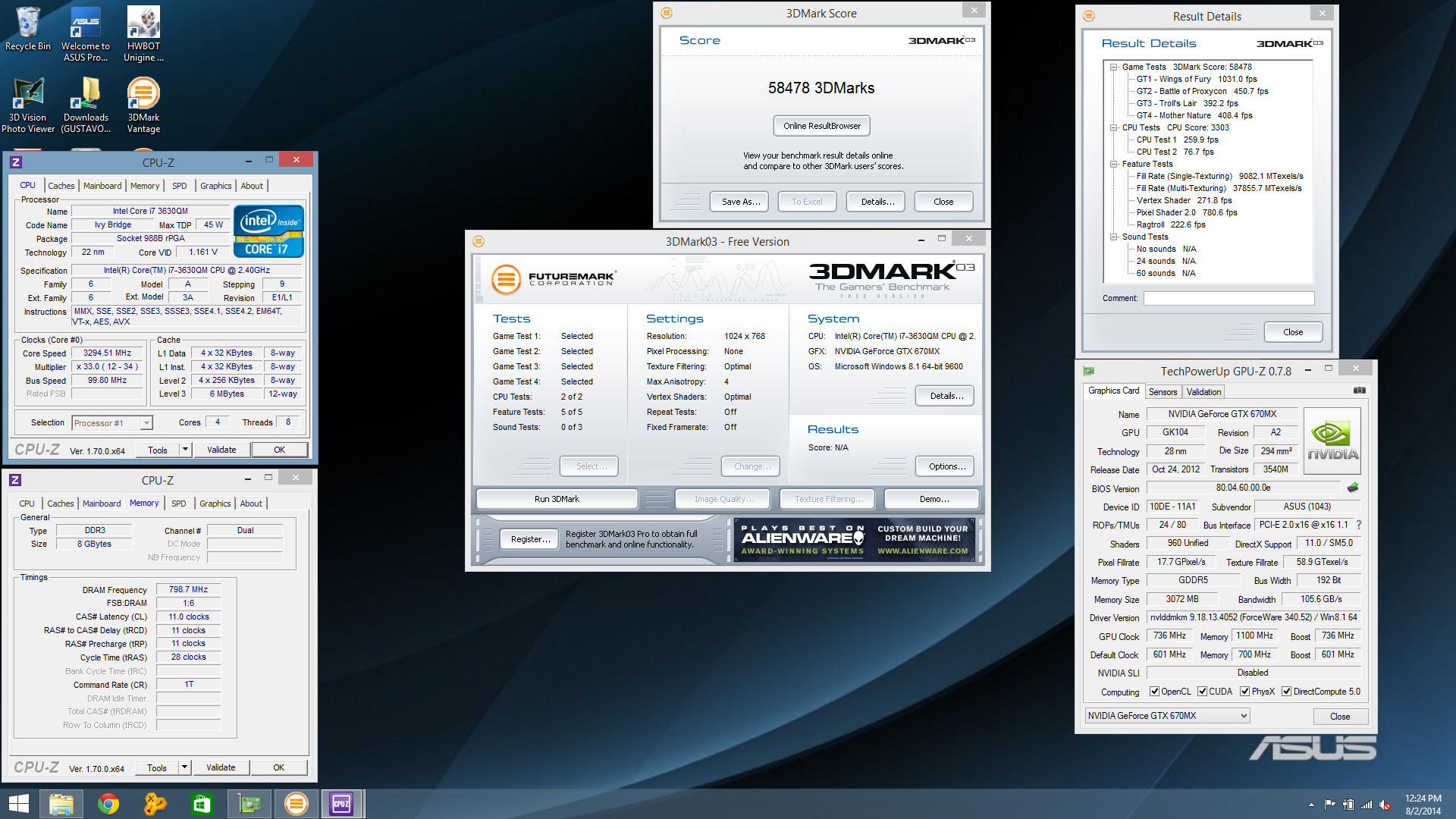
Task: Open the Welcome to ASUS Pro desktop shortcut
Action: click(86, 33)
